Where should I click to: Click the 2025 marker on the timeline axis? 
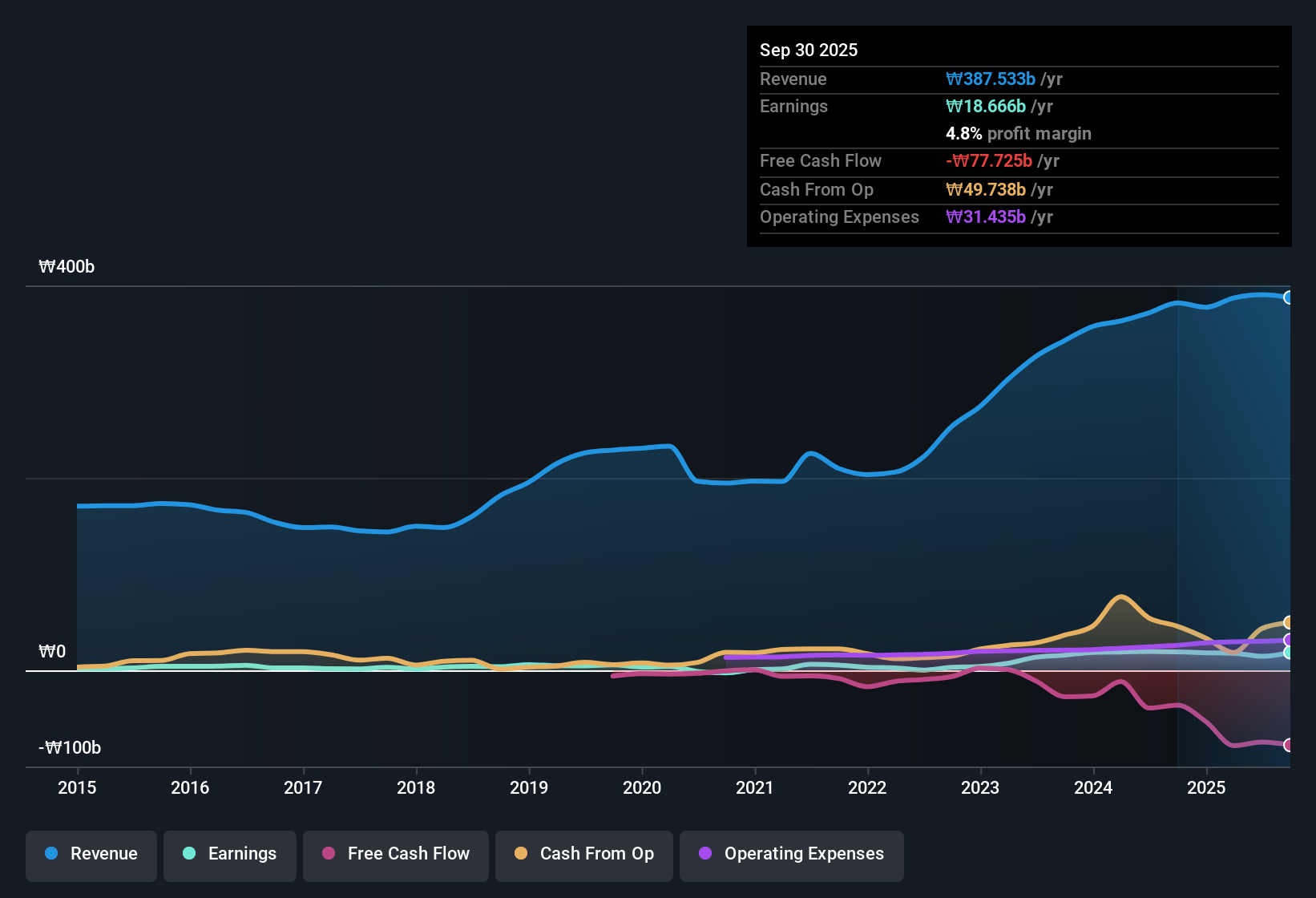(1207, 788)
